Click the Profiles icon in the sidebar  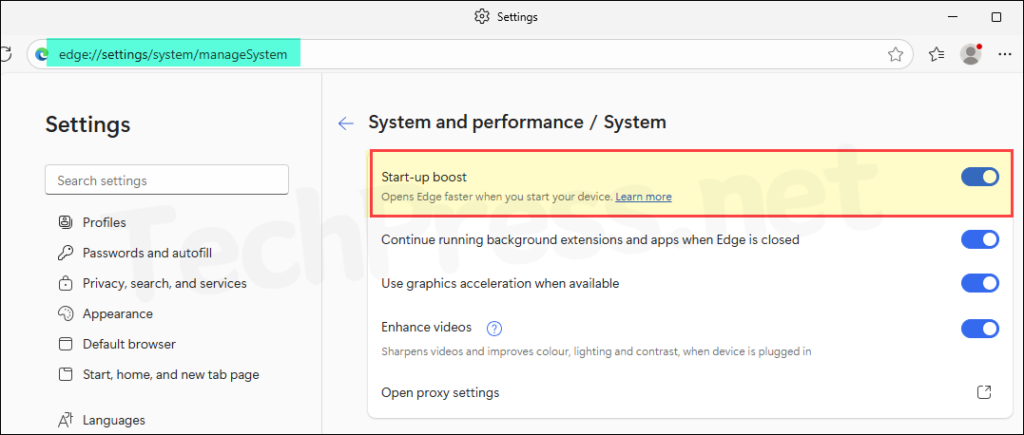[x=65, y=223]
